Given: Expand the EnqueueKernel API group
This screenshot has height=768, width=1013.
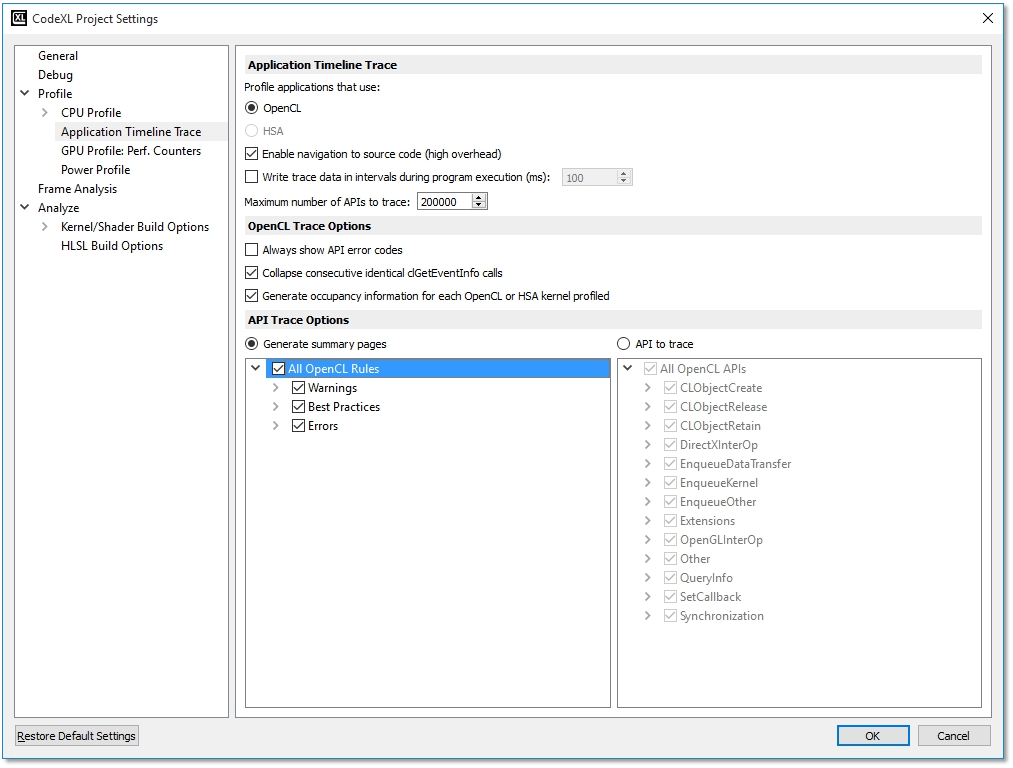Looking at the screenshot, I should 647,483.
